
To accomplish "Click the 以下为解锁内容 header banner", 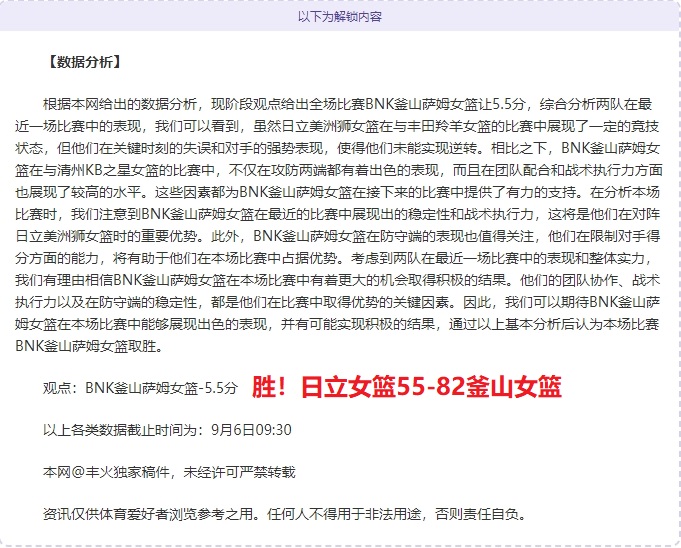I will click(340, 16).
